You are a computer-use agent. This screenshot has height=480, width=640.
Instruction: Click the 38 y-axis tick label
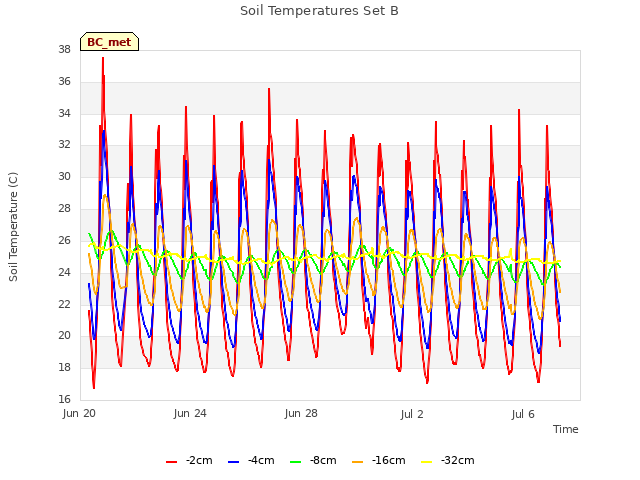(x=64, y=49)
